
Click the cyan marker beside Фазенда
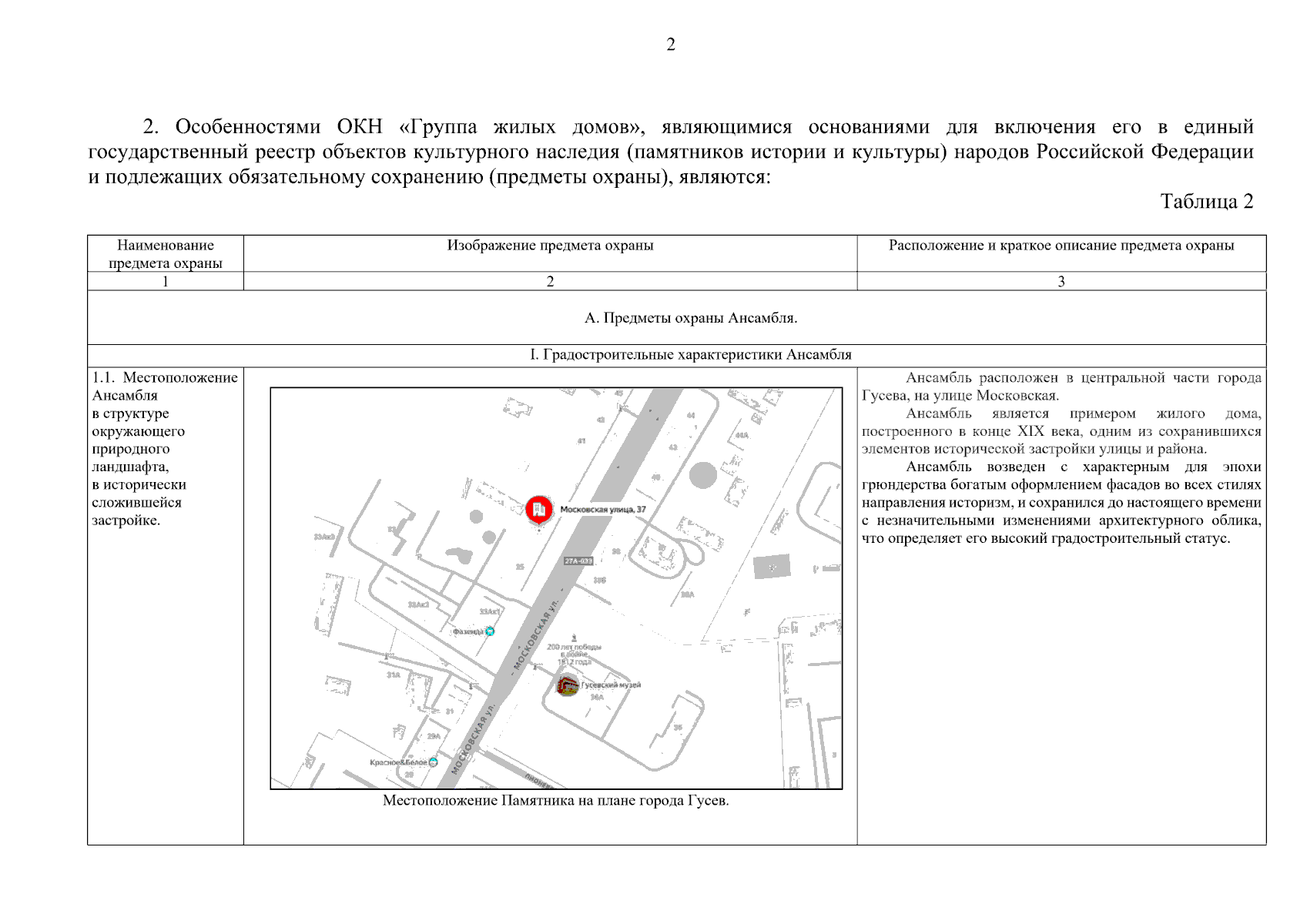(x=490, y=631)
